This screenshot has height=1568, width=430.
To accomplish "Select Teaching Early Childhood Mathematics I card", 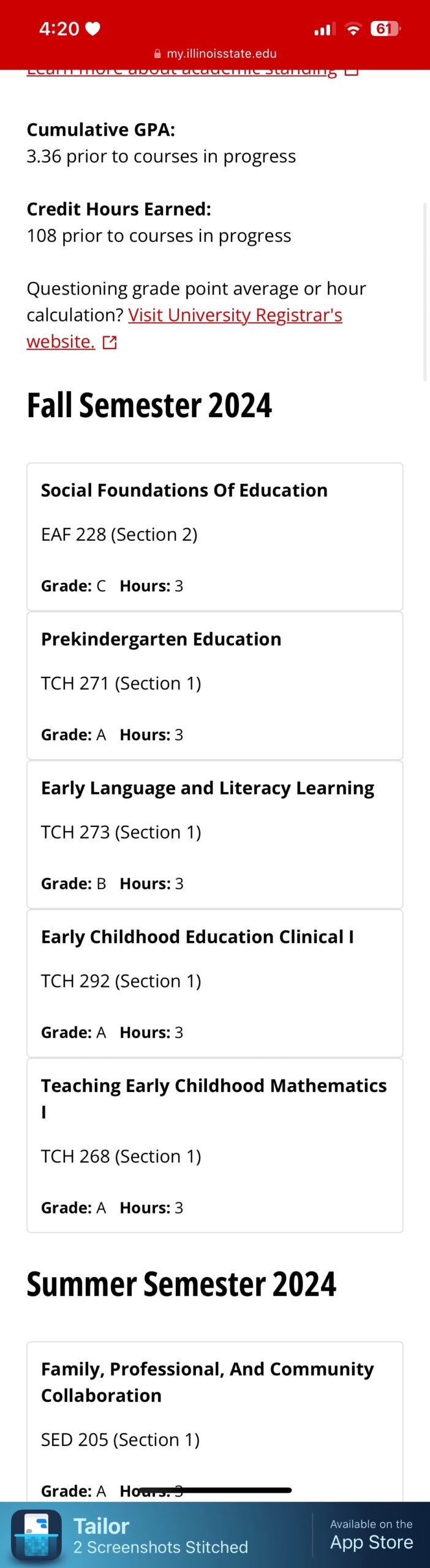I will pos(215,1145).
